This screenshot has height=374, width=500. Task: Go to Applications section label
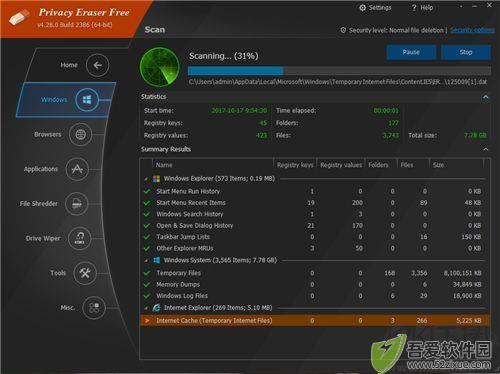click(41, 169)
